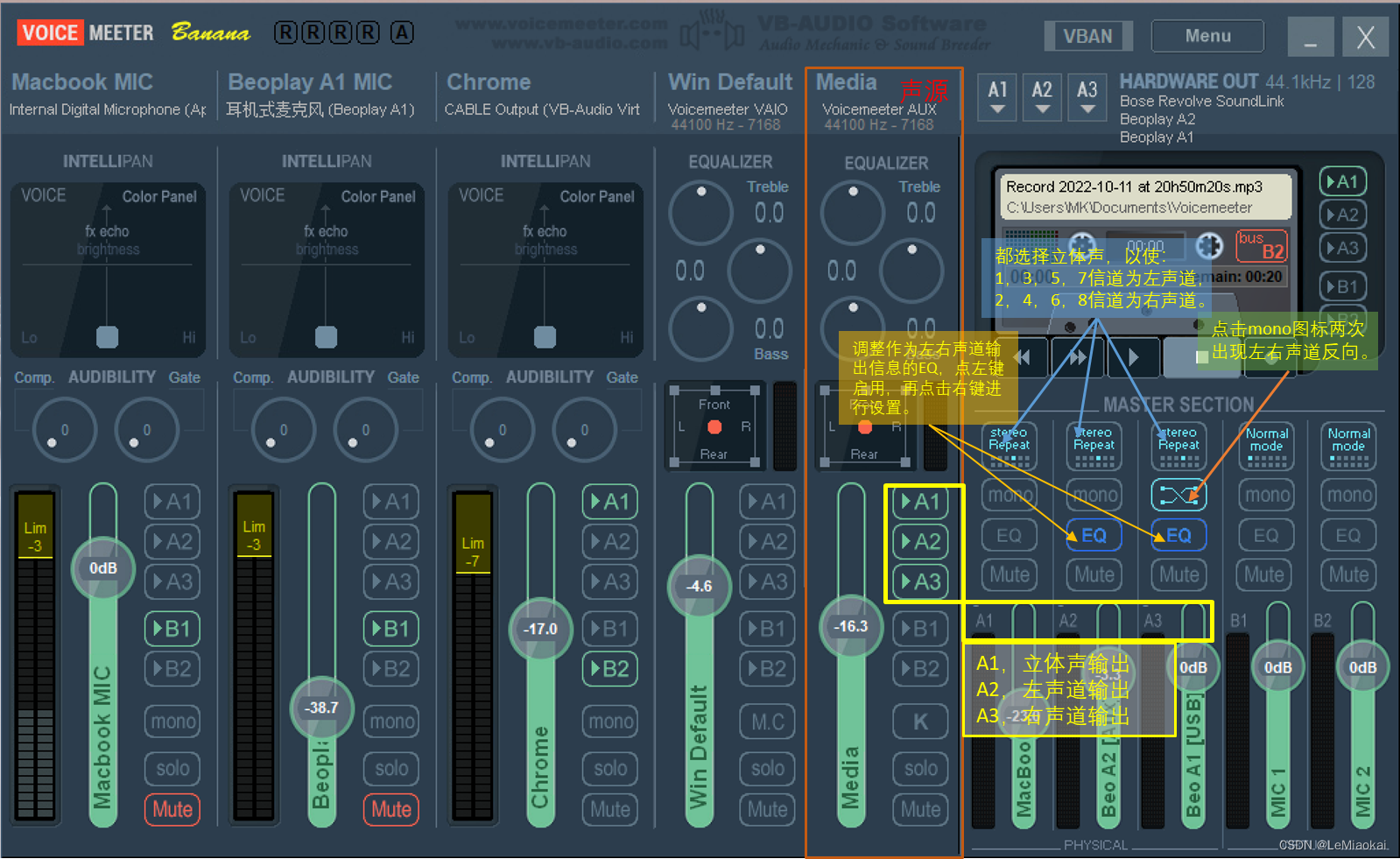Click the Bass knob in Win Default equalizer
Screen dimensions: 1400x859
point(700,328)
